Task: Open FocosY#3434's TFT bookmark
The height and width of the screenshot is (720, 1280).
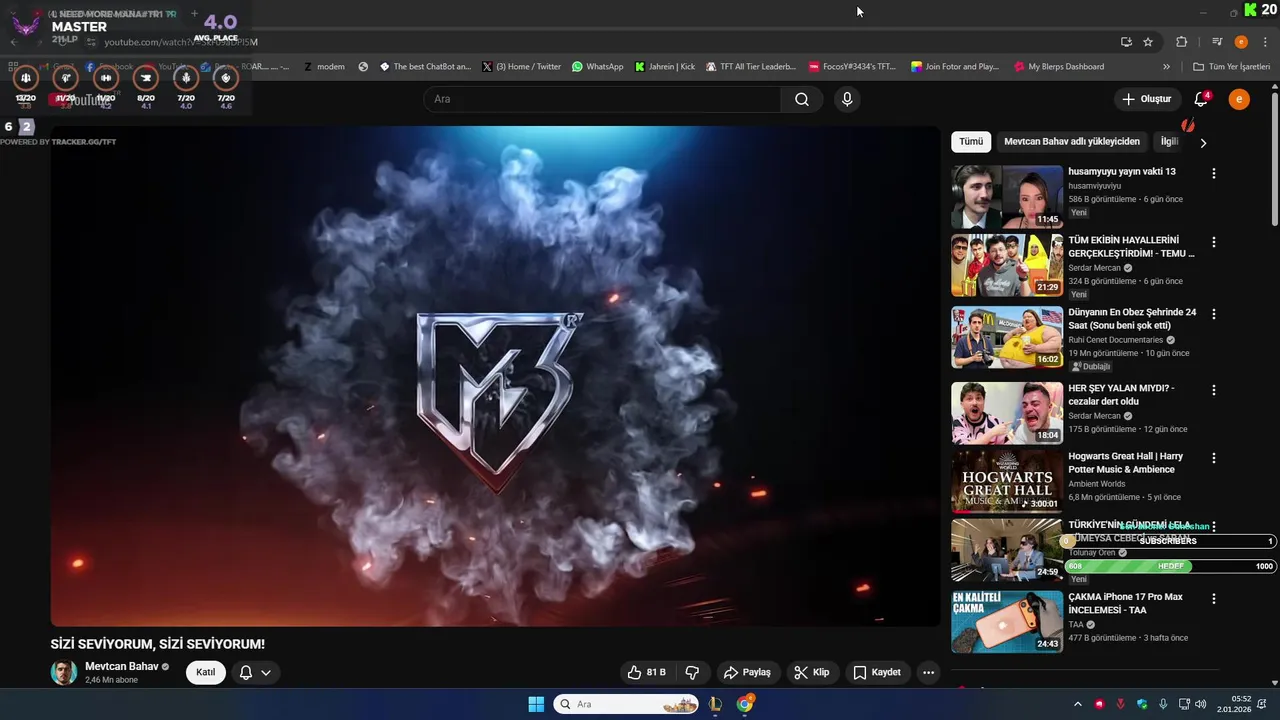Action: point(852,67)
